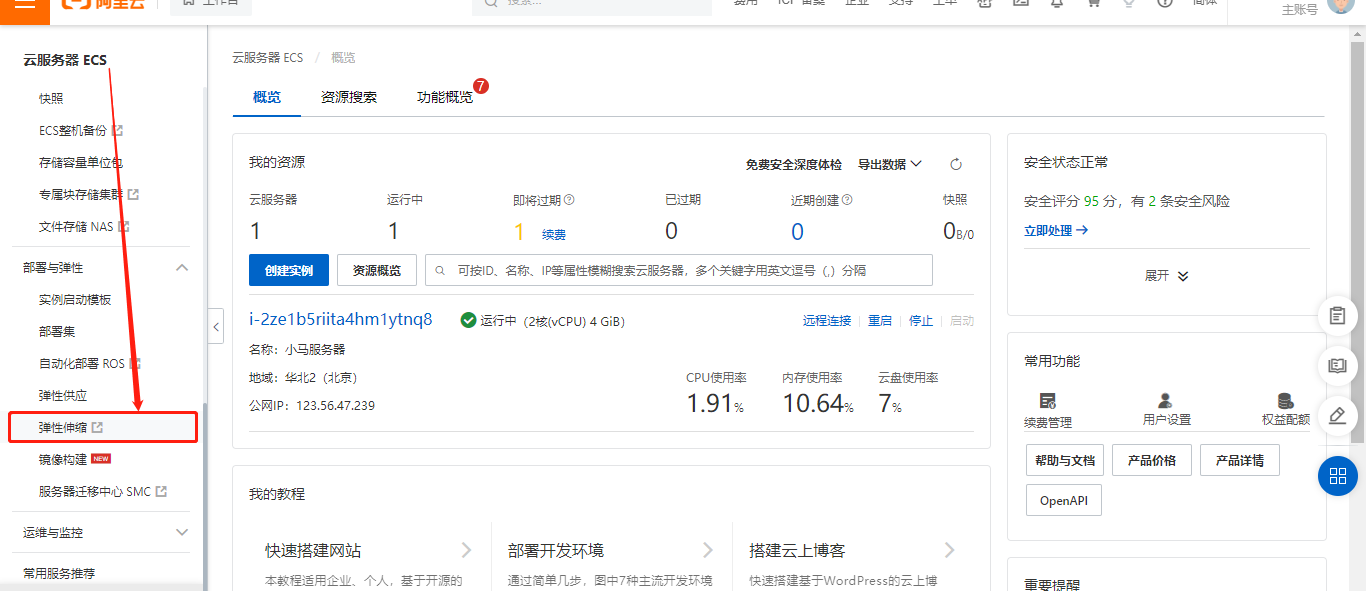Screen dimensions: 1366x591
Task: Click the 续费管理 icon
Action: click(x=1048, y=401)
